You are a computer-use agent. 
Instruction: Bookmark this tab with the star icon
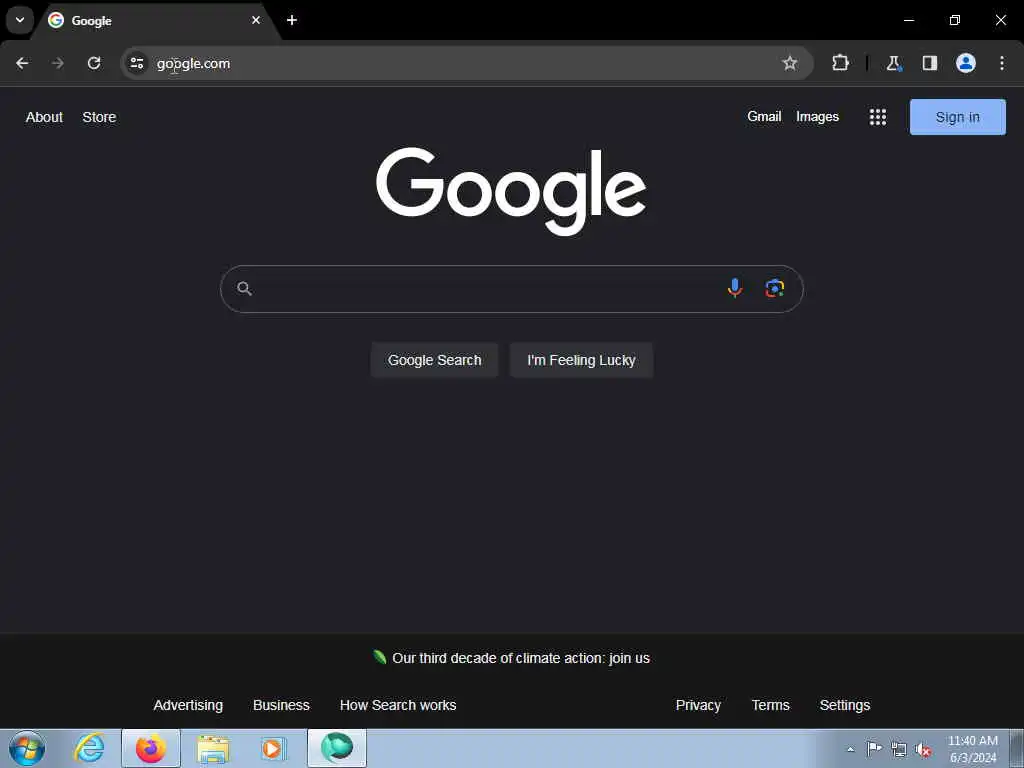790,63
